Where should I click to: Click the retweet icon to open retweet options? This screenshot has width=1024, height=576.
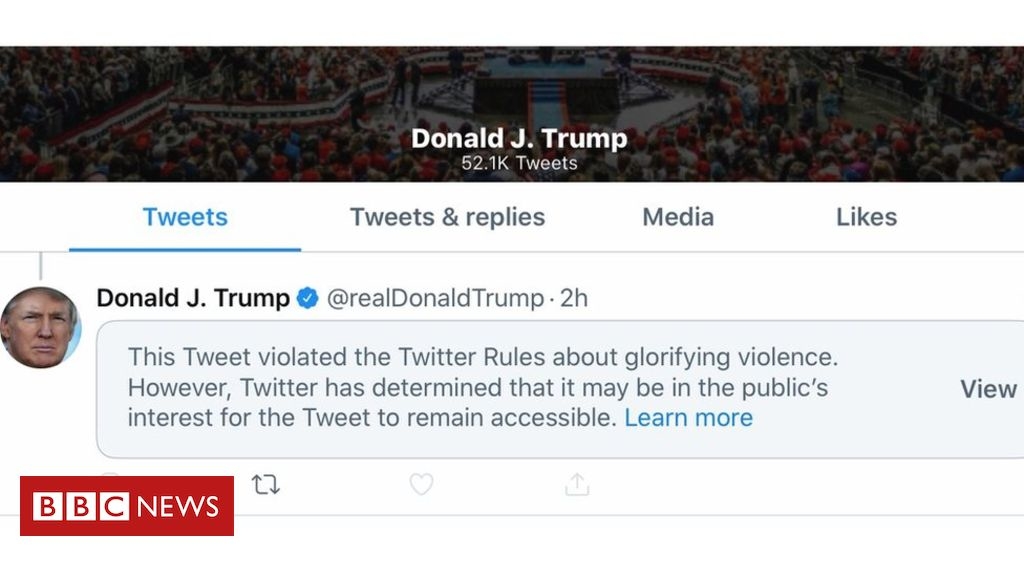coord(266,484)
